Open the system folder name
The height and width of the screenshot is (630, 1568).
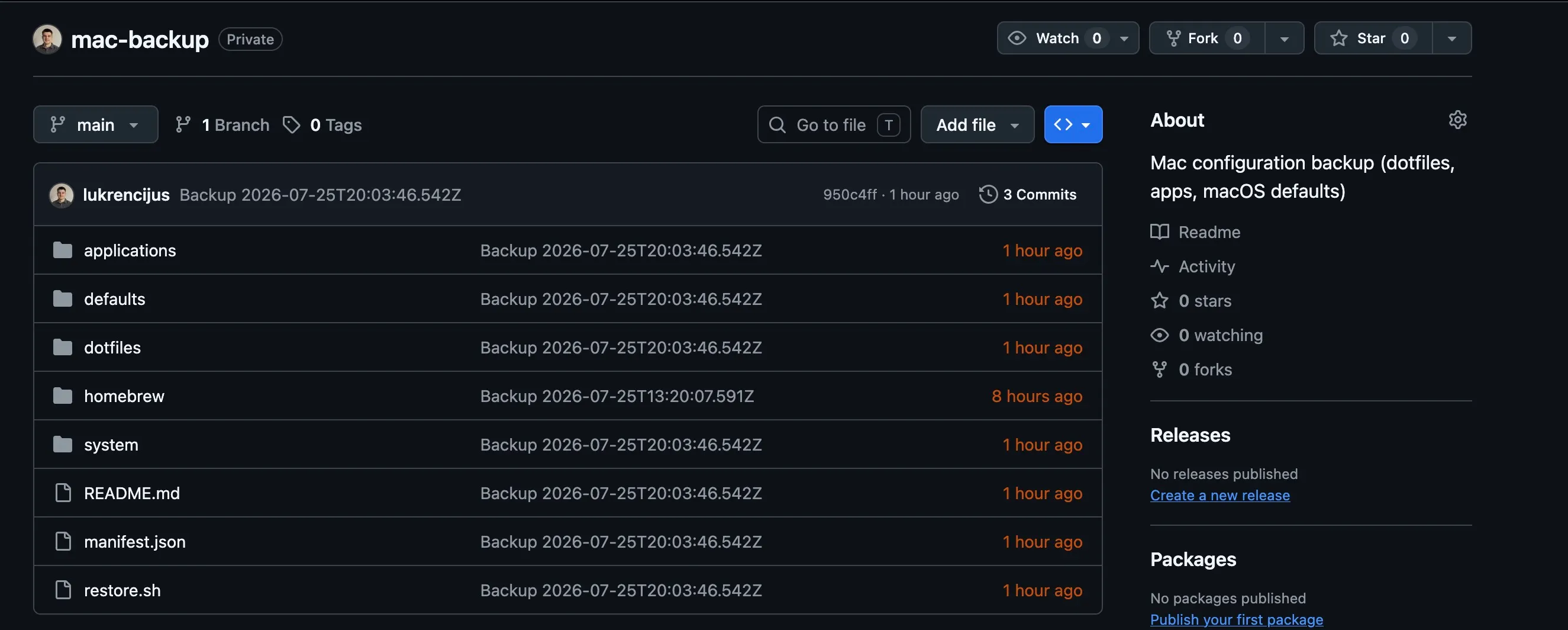click(x=111, y=445)
